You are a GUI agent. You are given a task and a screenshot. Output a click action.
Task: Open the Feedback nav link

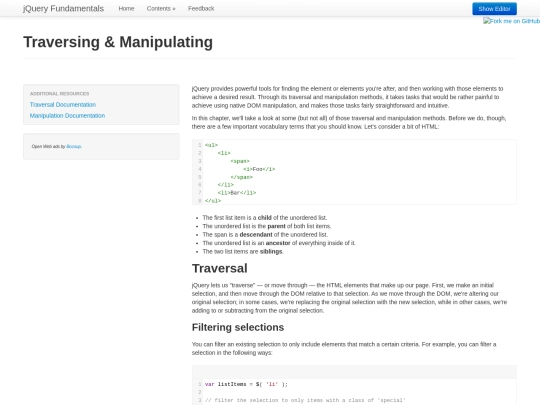201,9
